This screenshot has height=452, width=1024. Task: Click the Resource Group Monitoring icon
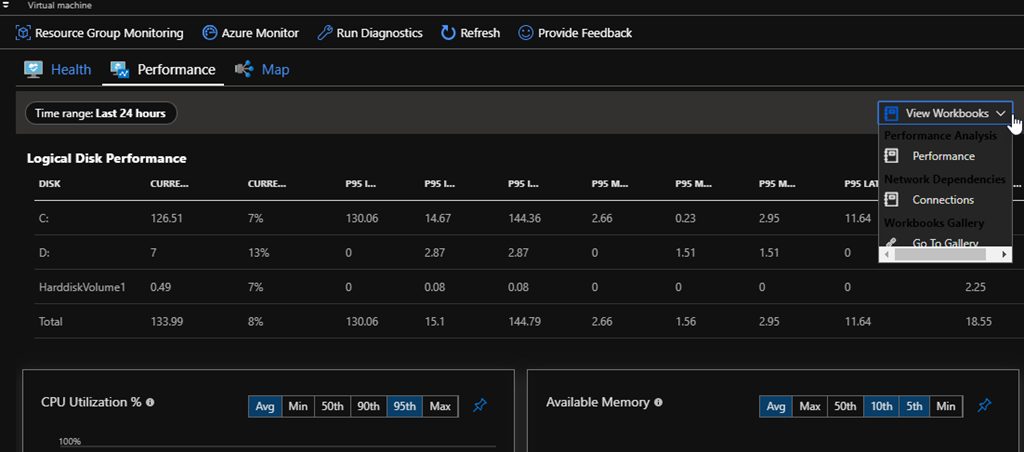(23, 33)
